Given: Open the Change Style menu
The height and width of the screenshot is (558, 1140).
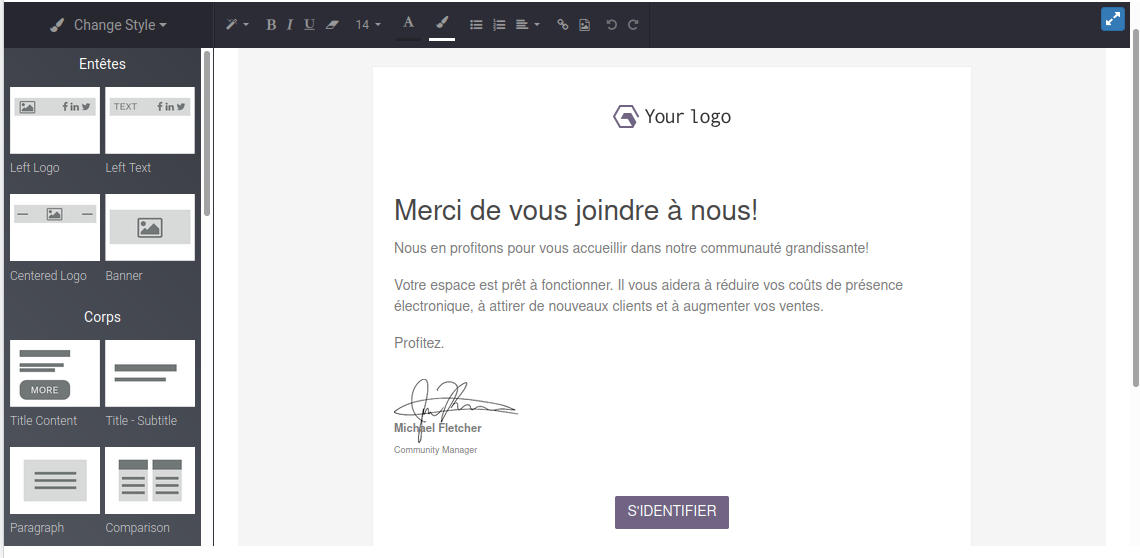Looking at the screenshot, I should point(108,25).
